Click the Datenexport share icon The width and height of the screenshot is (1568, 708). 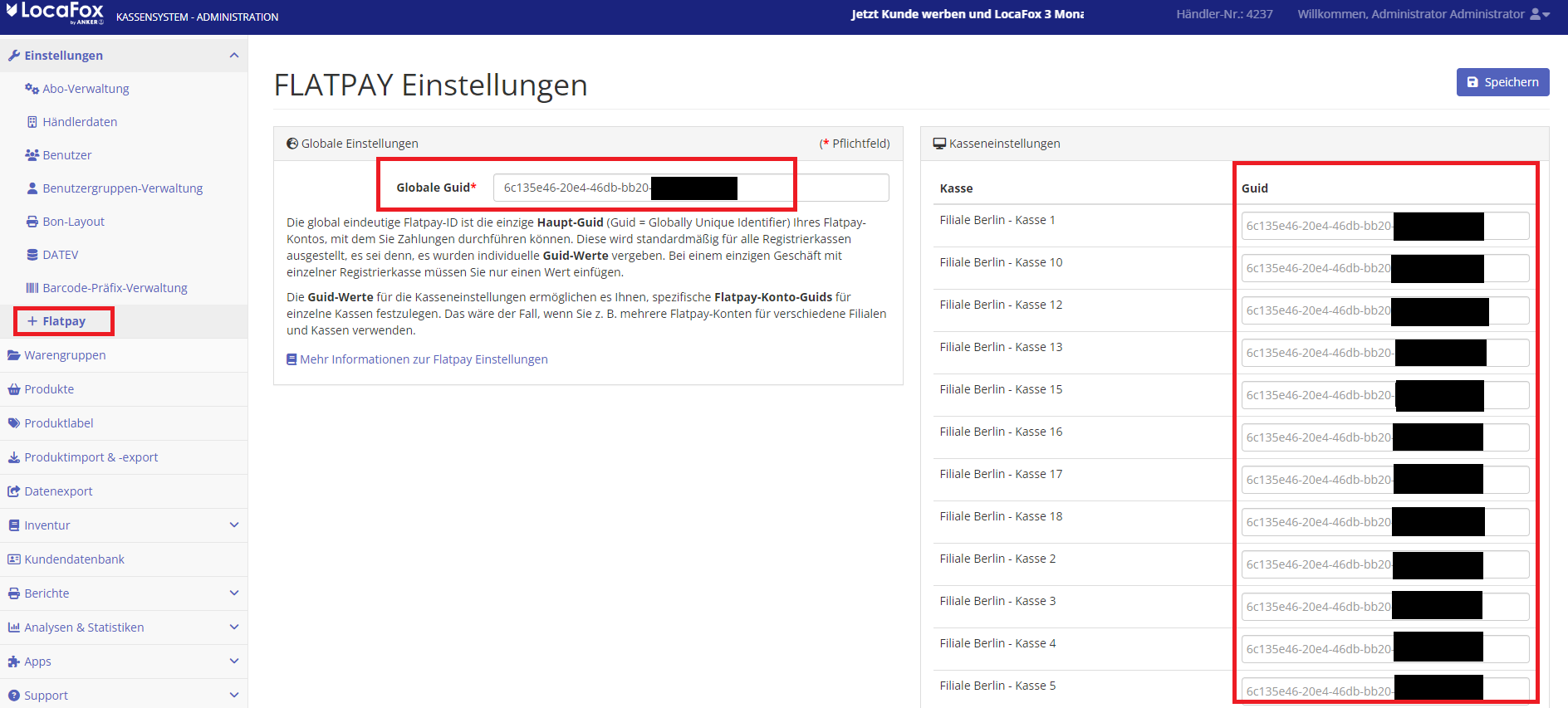[14, 491]
